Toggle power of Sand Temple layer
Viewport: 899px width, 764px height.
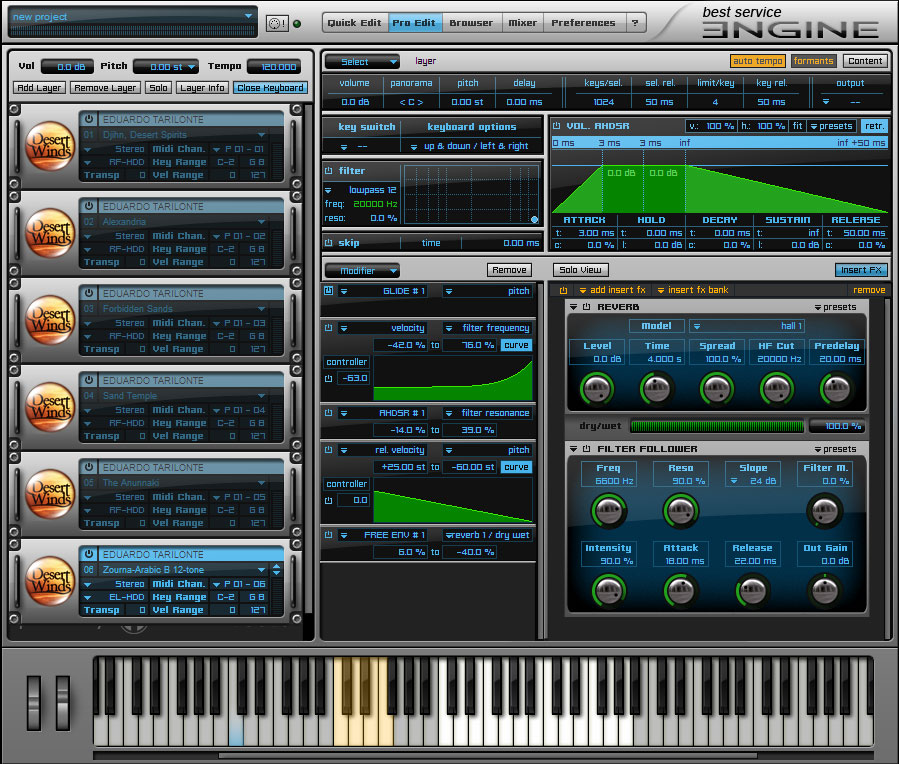click(x=89, y=380)
